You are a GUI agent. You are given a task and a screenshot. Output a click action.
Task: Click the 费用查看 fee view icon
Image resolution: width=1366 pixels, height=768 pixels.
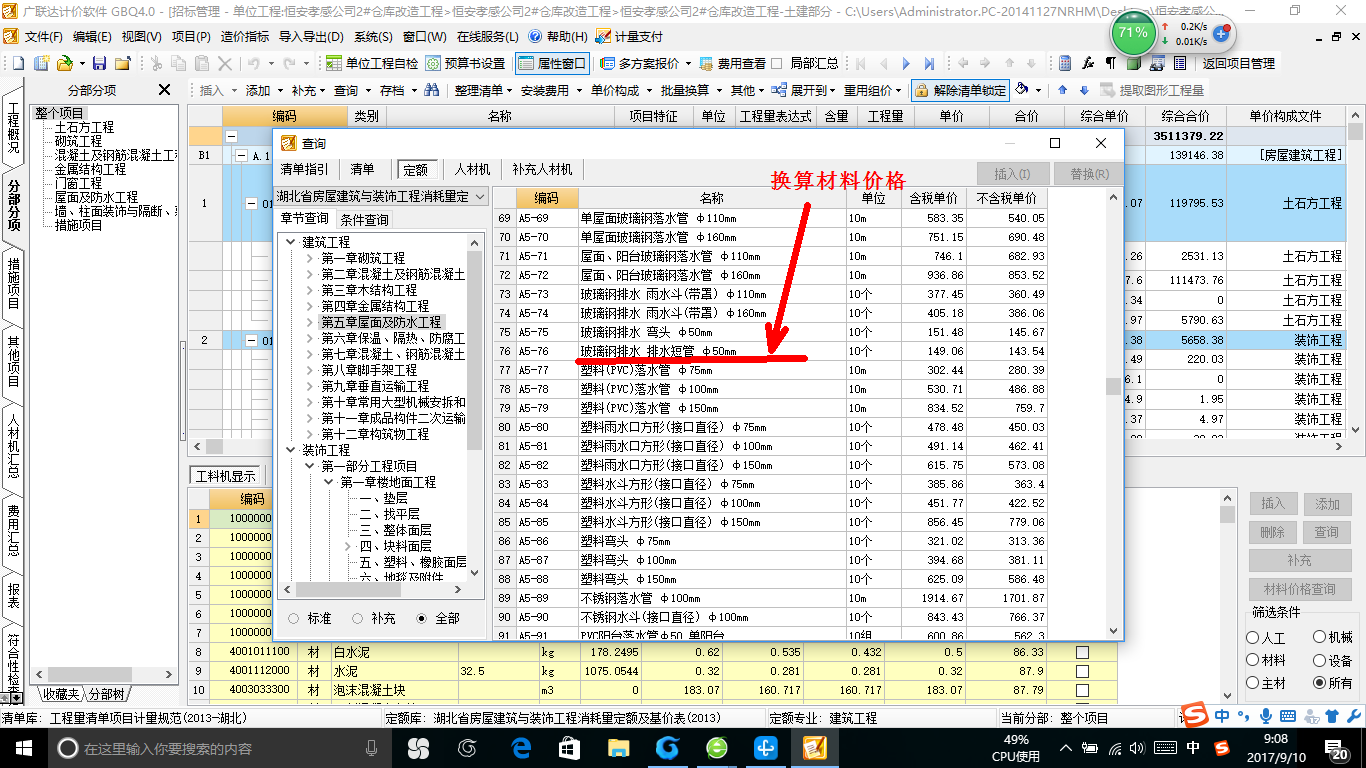[x=708, y=63]
